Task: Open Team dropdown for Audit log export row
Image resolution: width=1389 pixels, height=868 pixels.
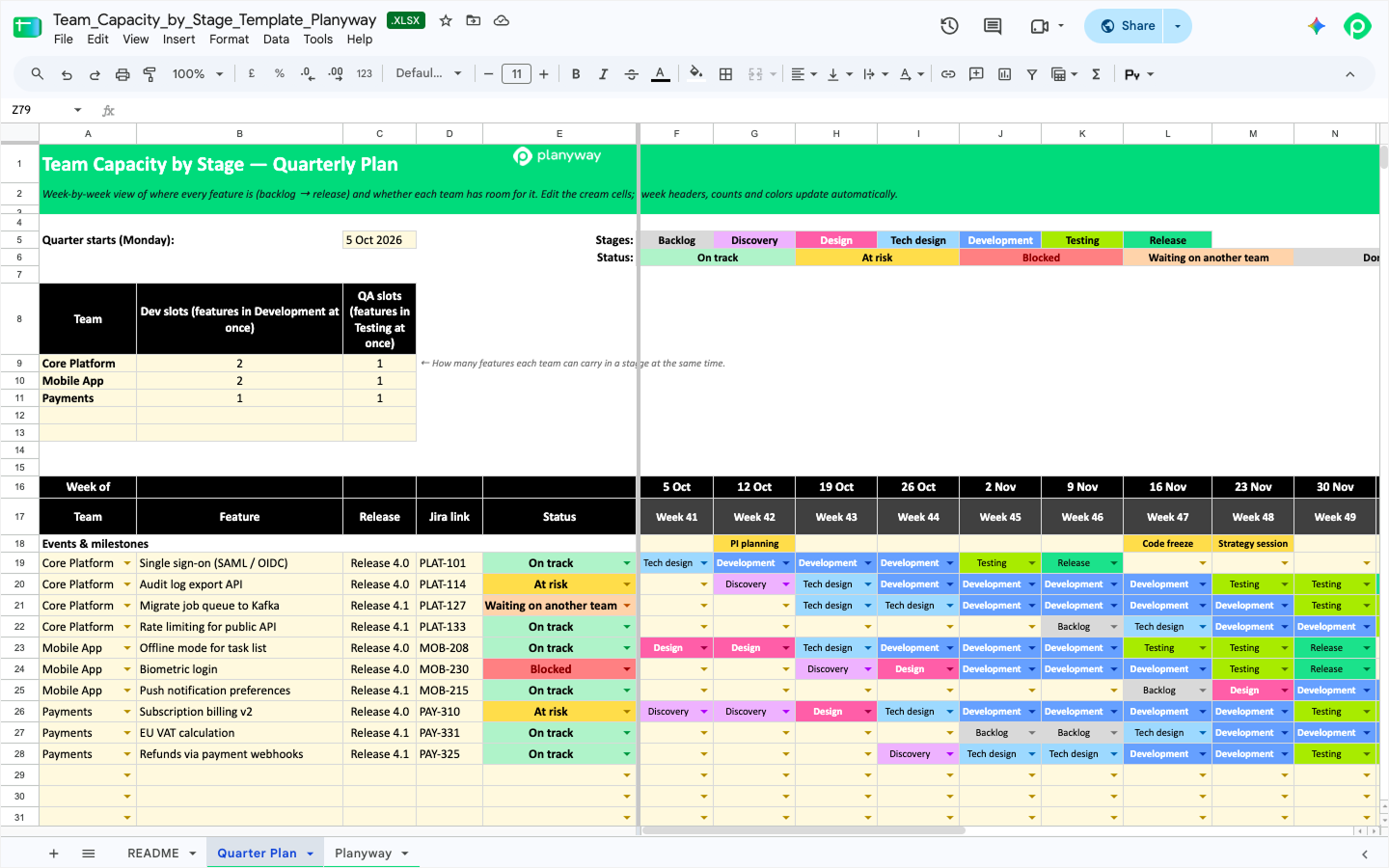Action: pyautogui.click(x=126, y=584)
